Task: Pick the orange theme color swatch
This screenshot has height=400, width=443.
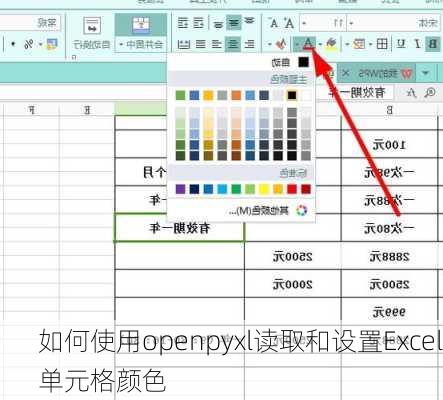Action: [236, 95]
